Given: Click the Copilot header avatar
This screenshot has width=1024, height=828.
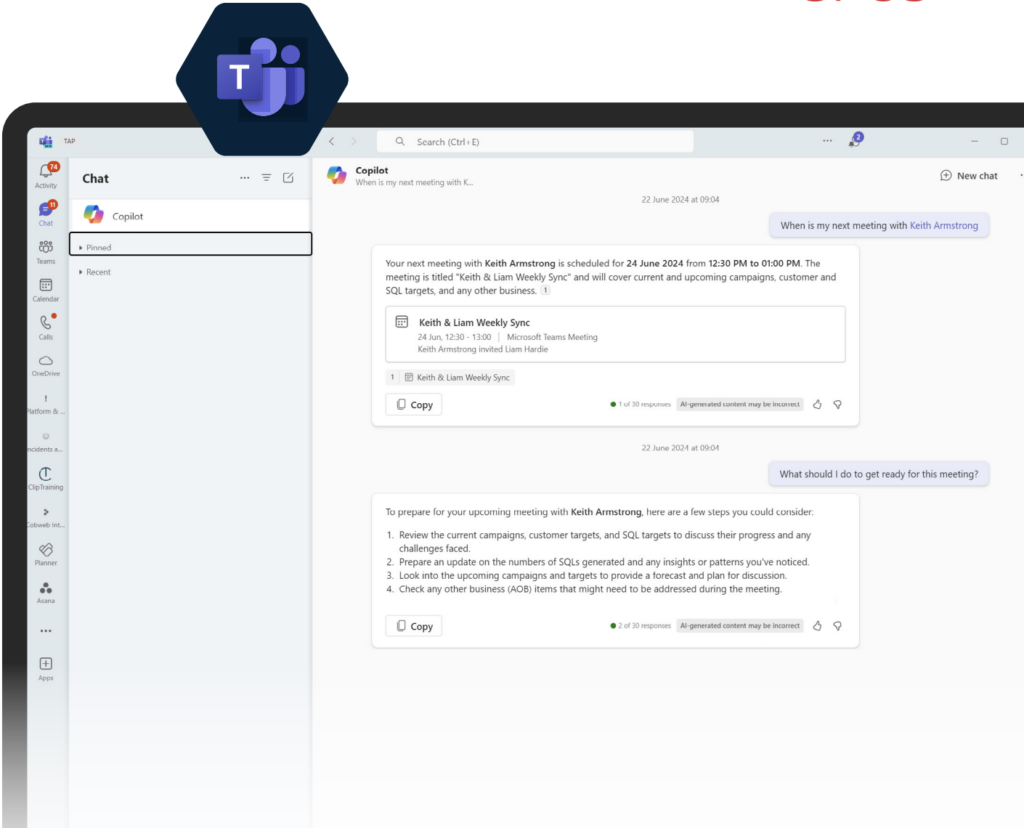Looking at the screenshot, I should [337, 175].
